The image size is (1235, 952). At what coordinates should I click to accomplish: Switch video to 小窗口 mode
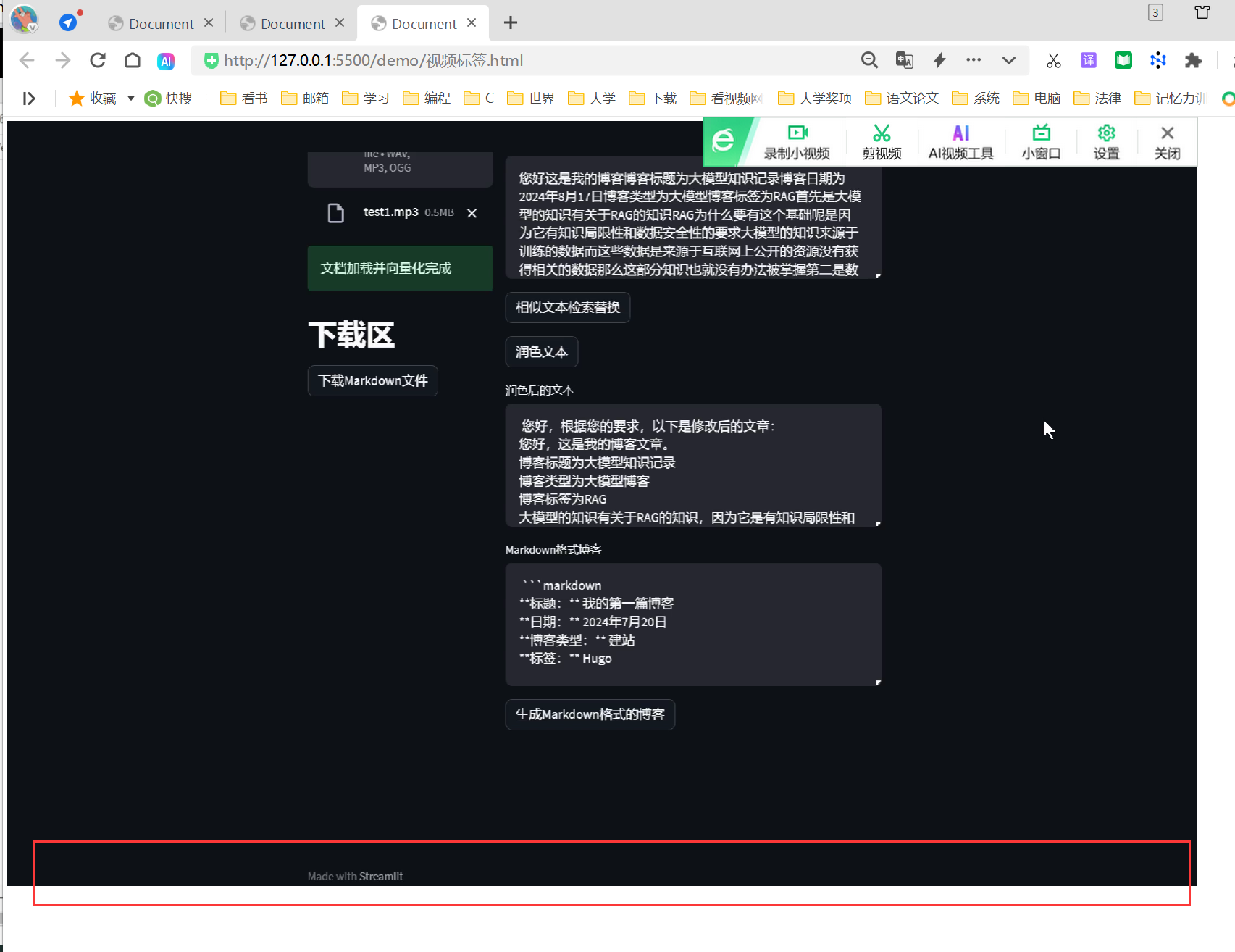pyautogui.click(x=1041, y=142)
